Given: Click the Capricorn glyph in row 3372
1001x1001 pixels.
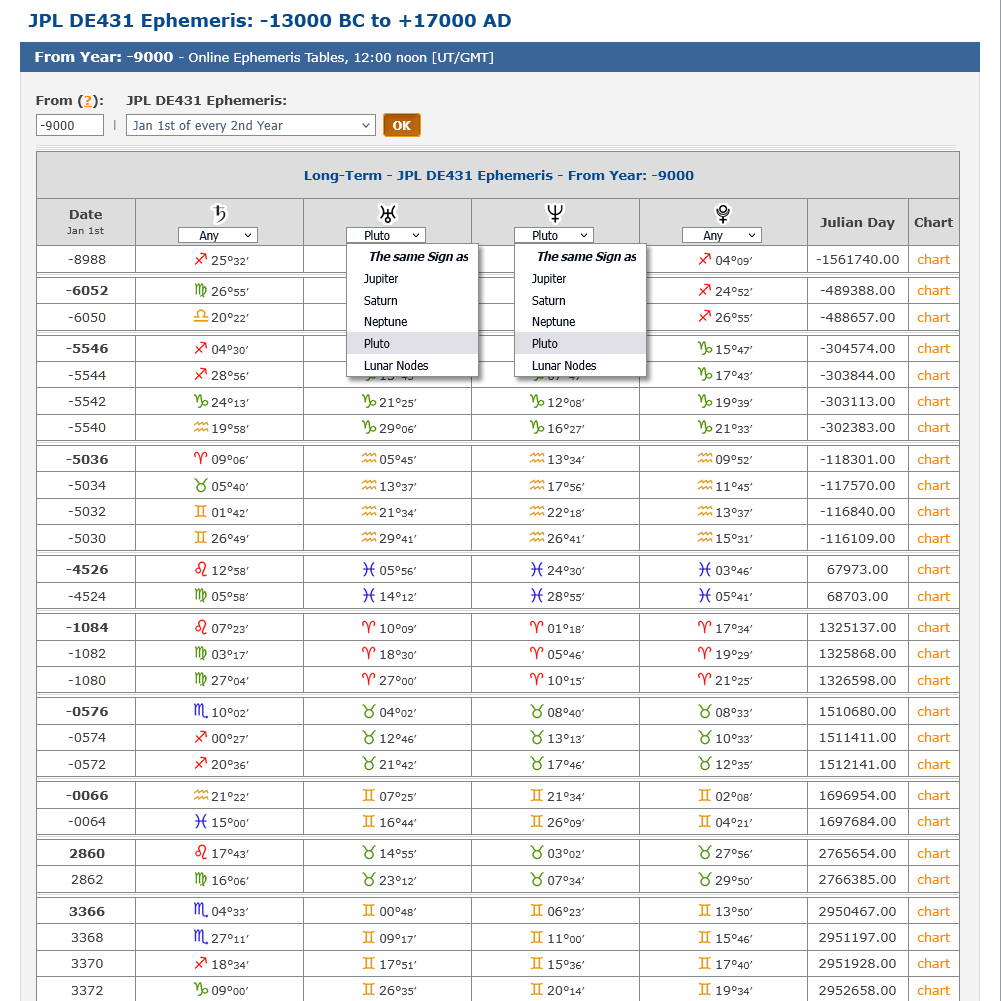Looking at the screenshot, I should click(200, 990).
